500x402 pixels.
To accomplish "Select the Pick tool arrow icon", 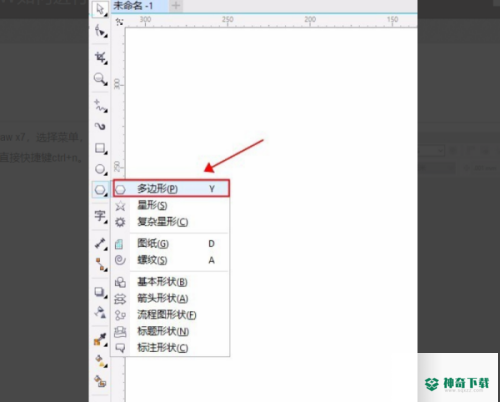I will (100, 9).
